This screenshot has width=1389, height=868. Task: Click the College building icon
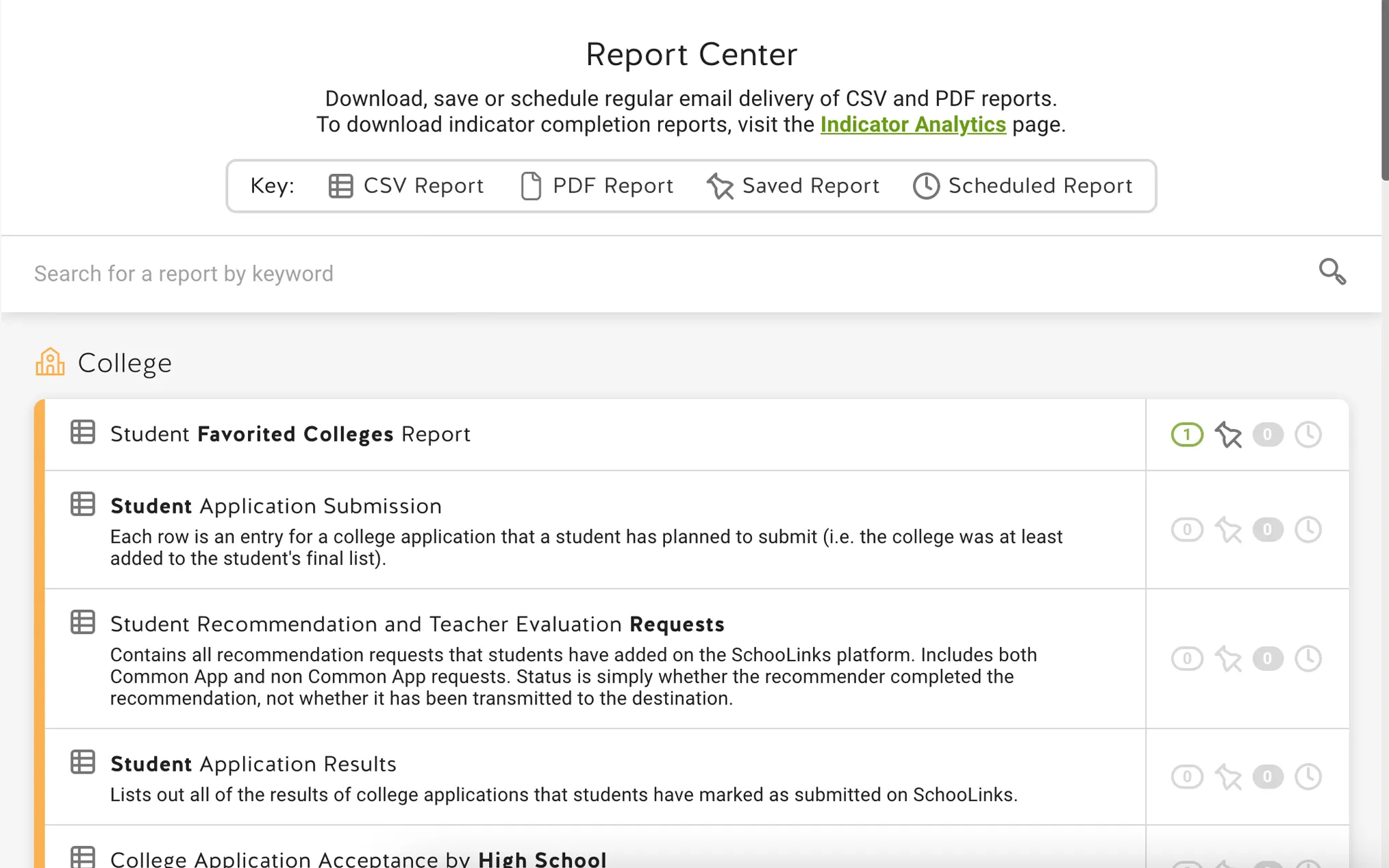pos(50,361)
